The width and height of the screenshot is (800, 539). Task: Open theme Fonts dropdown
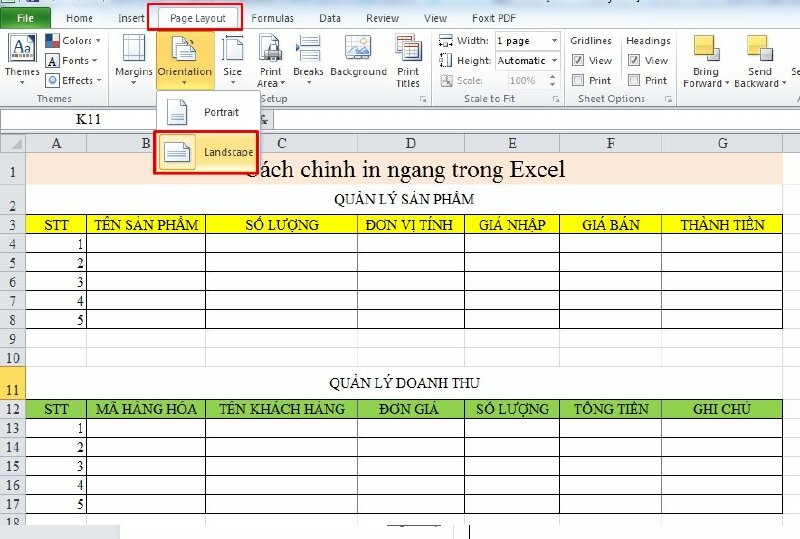(x=72, y=60)
